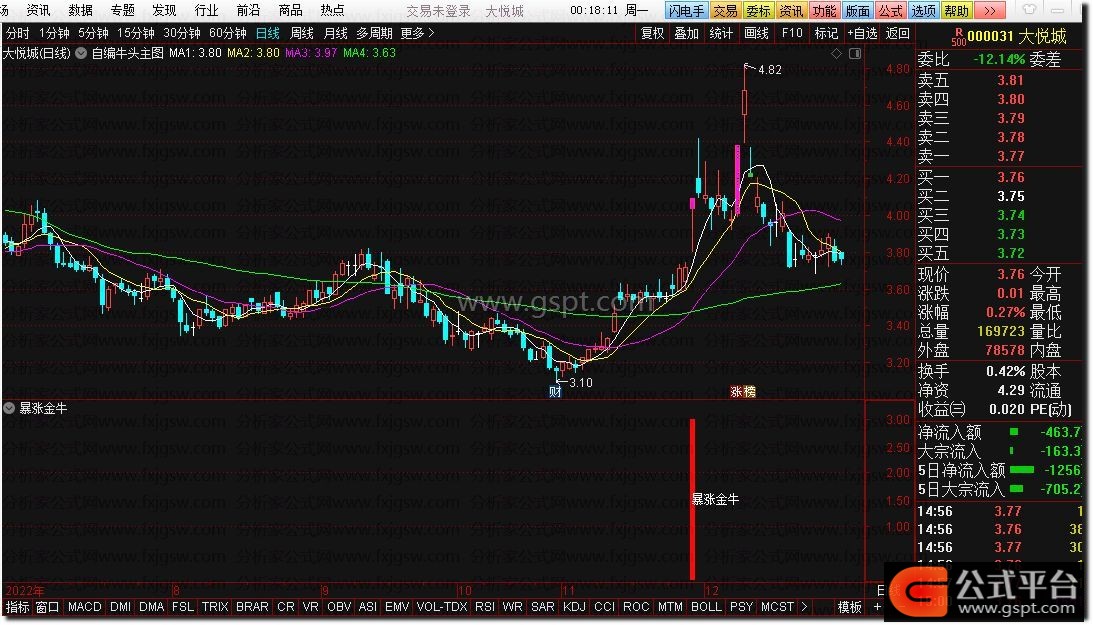
Task: Click the 财 marker below the 3.10 low
Action: click(x=555, y=391)
